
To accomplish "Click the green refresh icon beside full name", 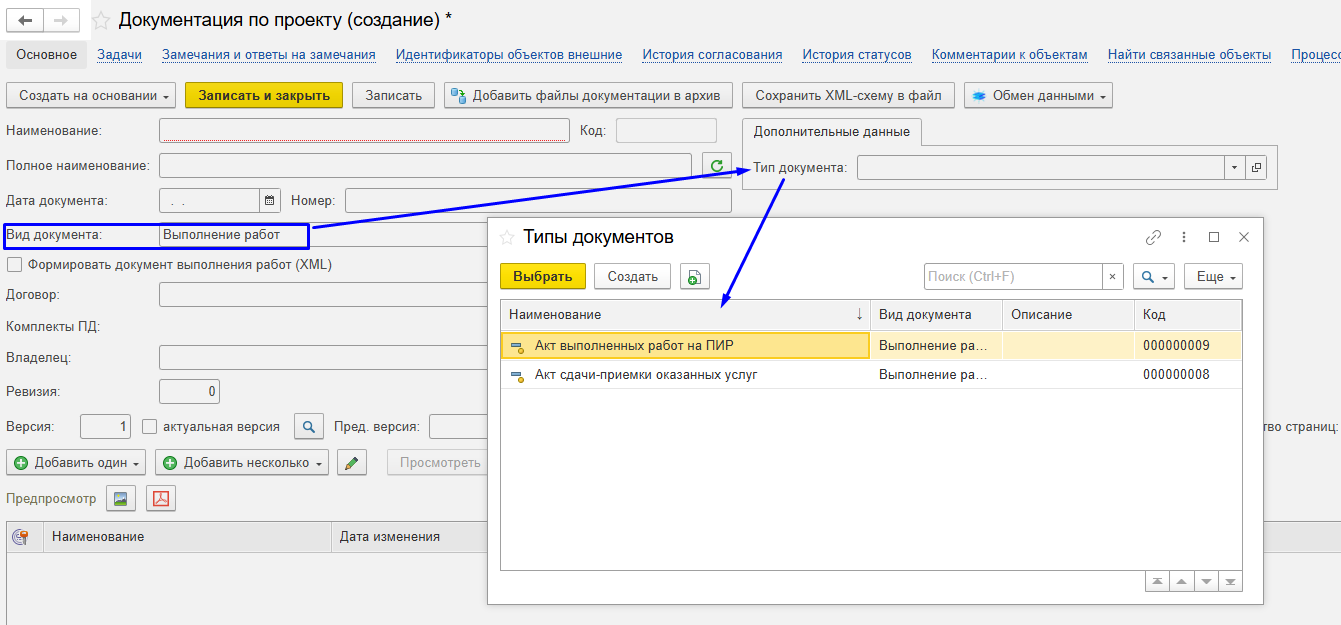I will 717,166.
